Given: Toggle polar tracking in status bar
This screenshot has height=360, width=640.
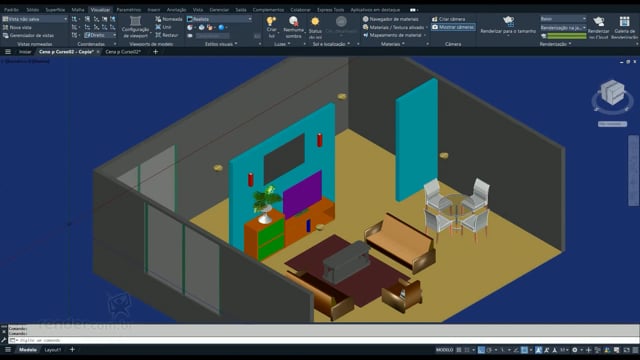Looking at the screenshot, I should pos(489,350).
